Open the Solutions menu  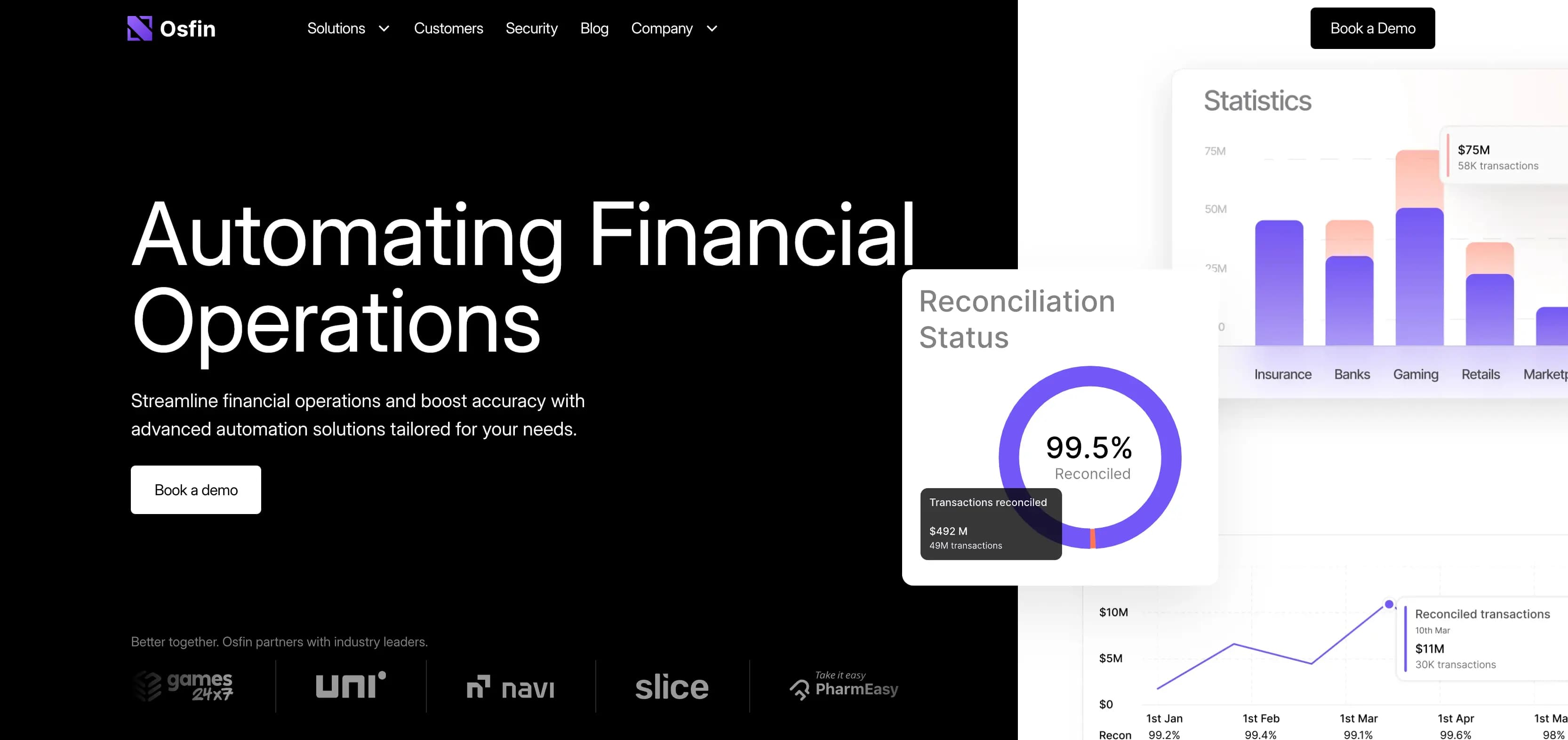point(336,29)
